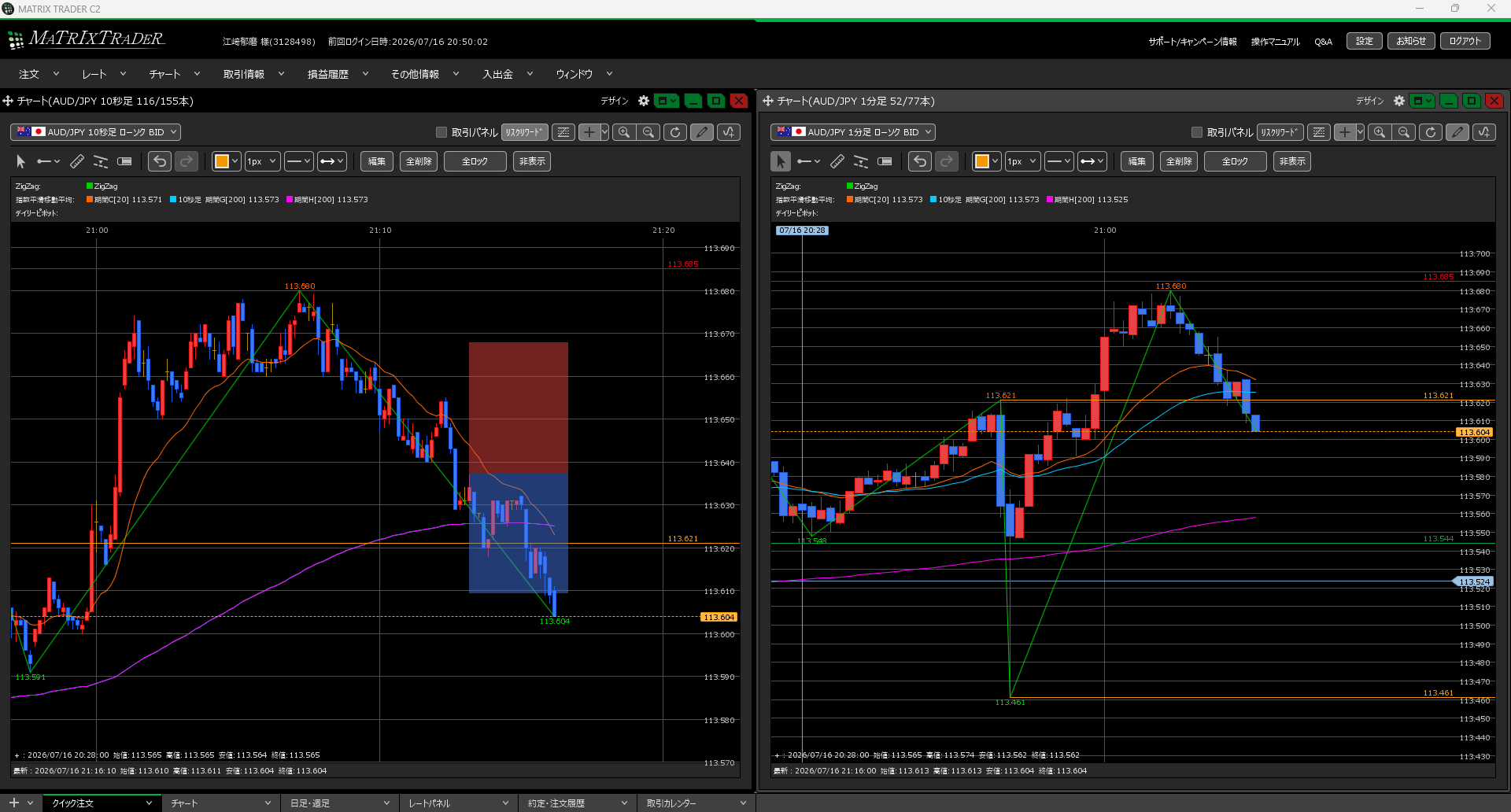Zoom out on the 1分足 chart
This screenshot has width=1511, height=812.
[1404, 132]
